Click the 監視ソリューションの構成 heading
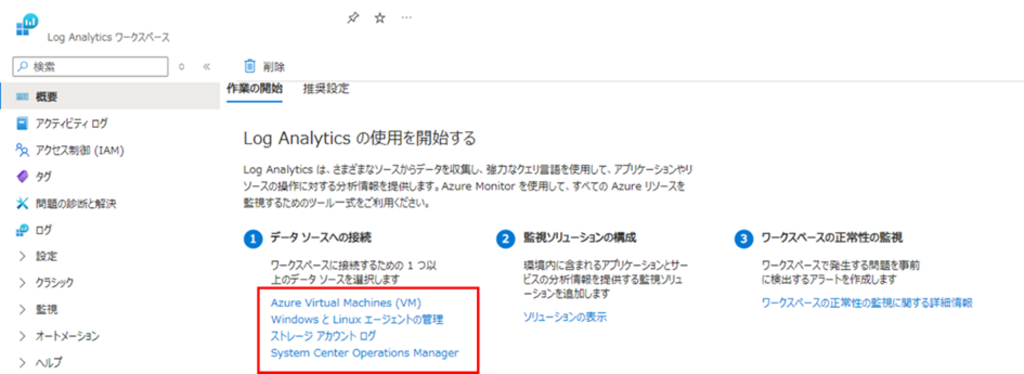 580,238
